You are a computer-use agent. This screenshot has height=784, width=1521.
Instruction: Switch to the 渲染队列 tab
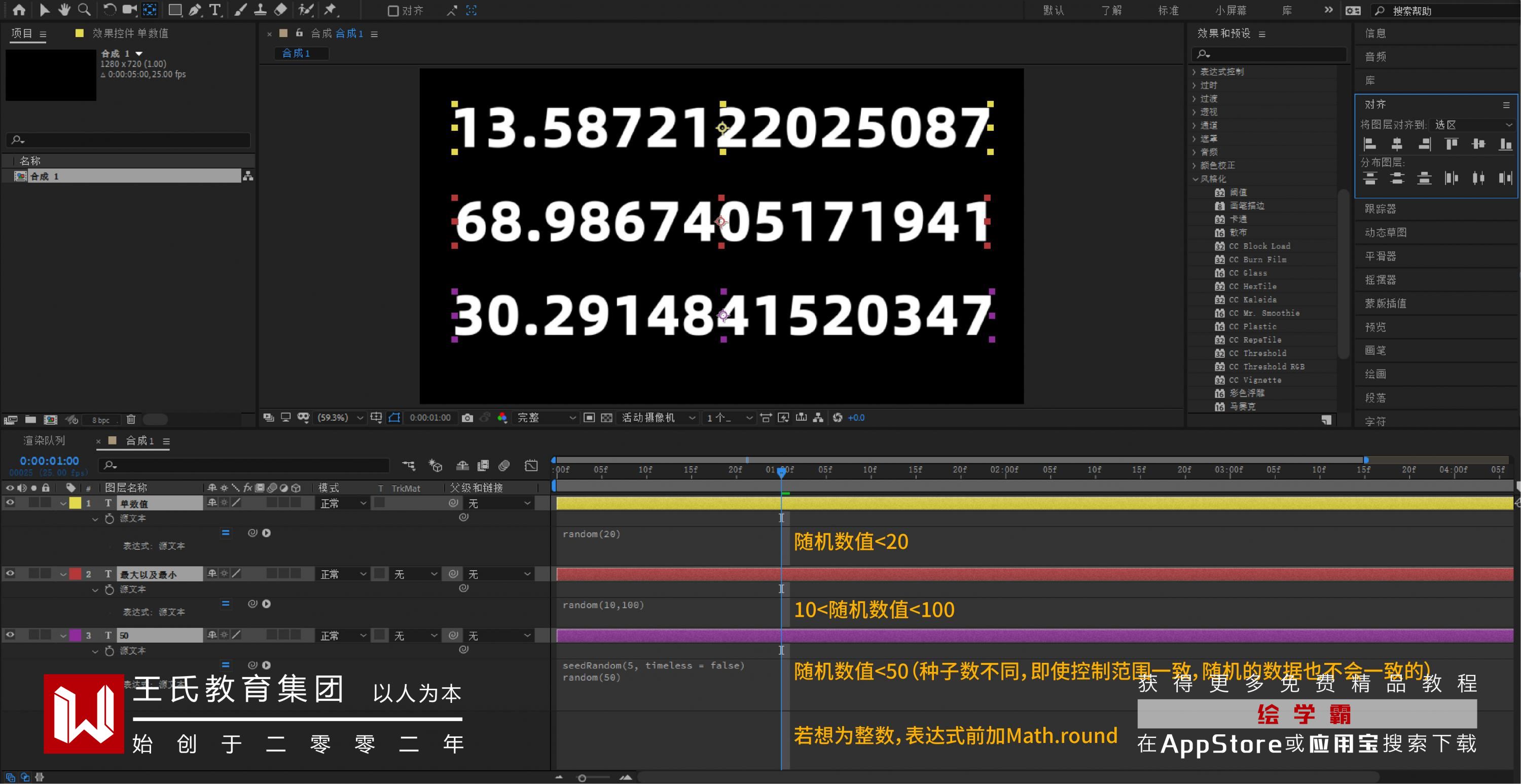tap(44, 440)
